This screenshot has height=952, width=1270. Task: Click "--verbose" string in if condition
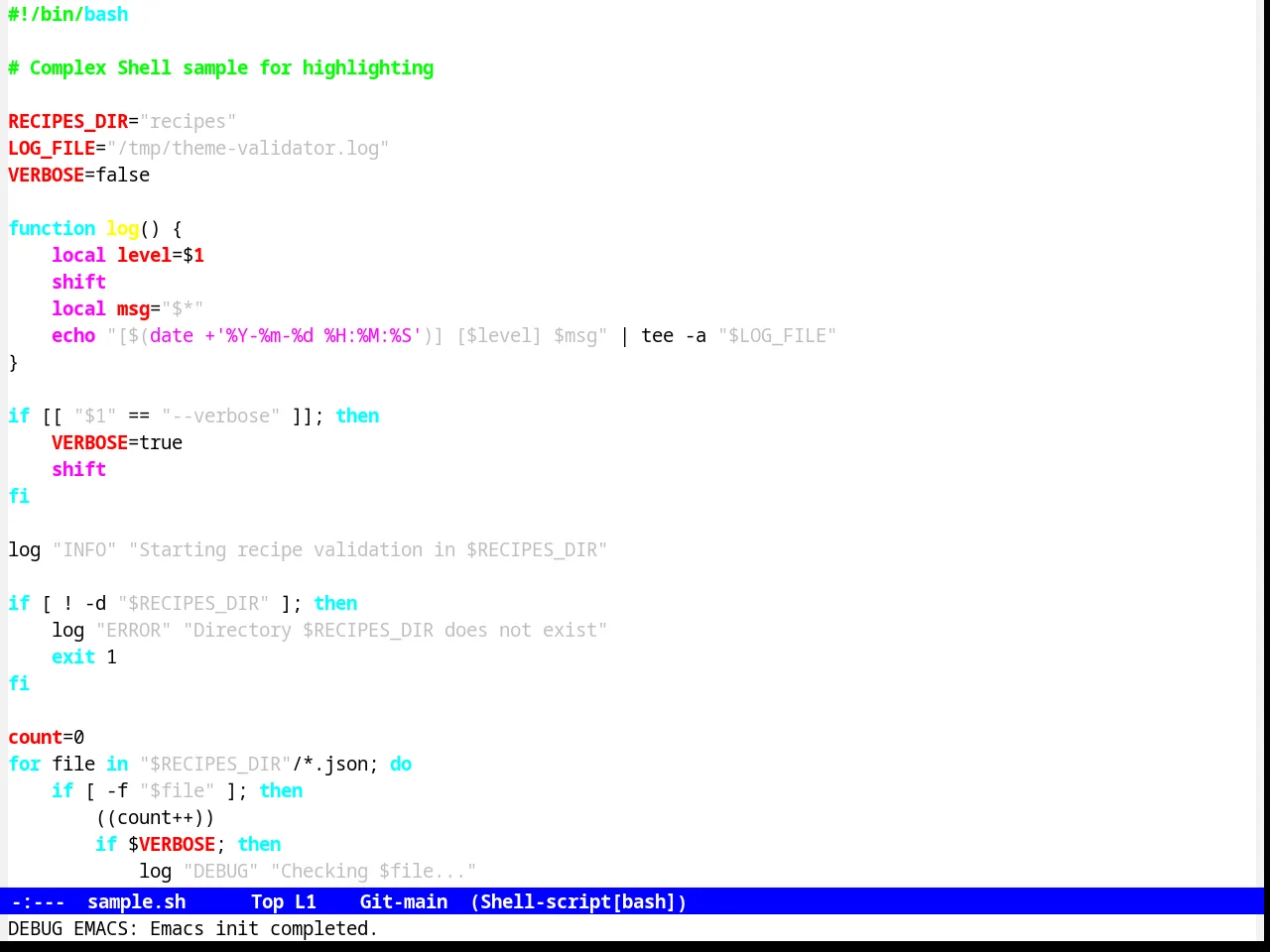220,416
